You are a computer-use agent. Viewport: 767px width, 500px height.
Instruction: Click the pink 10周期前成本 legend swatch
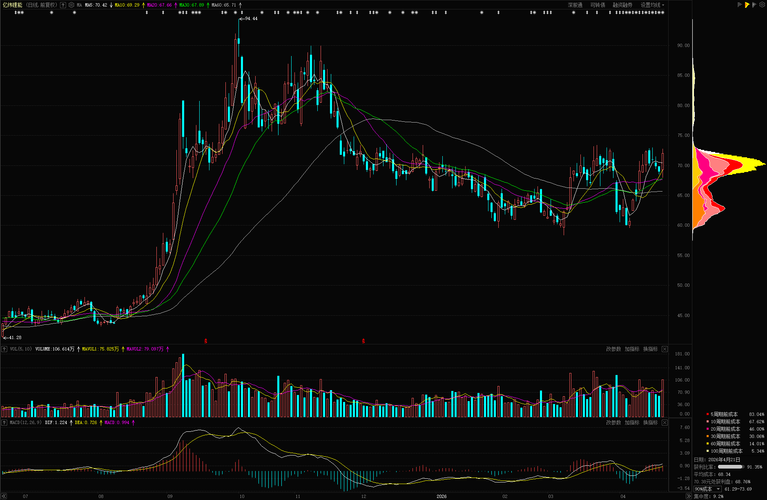pos(707,421)
